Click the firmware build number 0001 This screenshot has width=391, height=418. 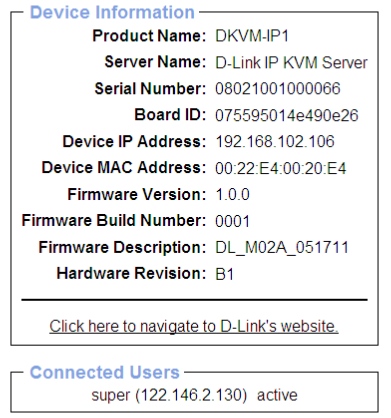pos(232,221)
